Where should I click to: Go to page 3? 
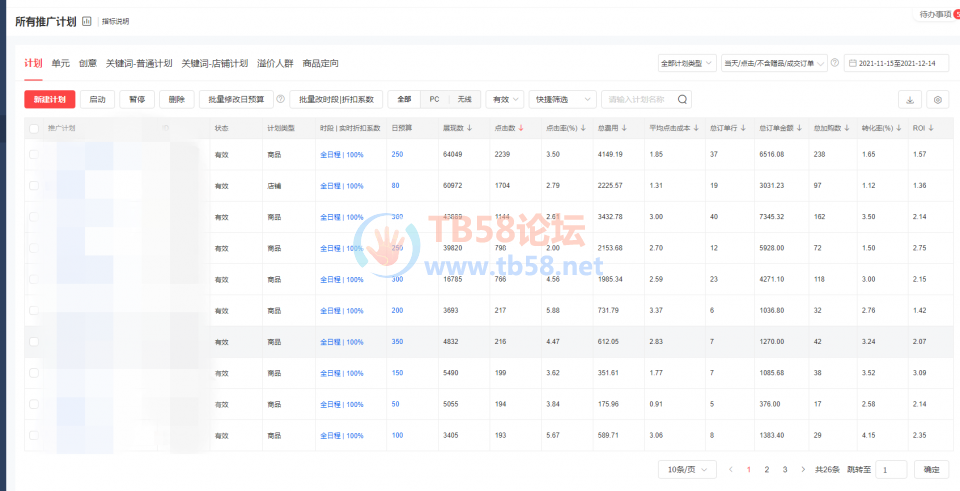click(x=785, y=470)
